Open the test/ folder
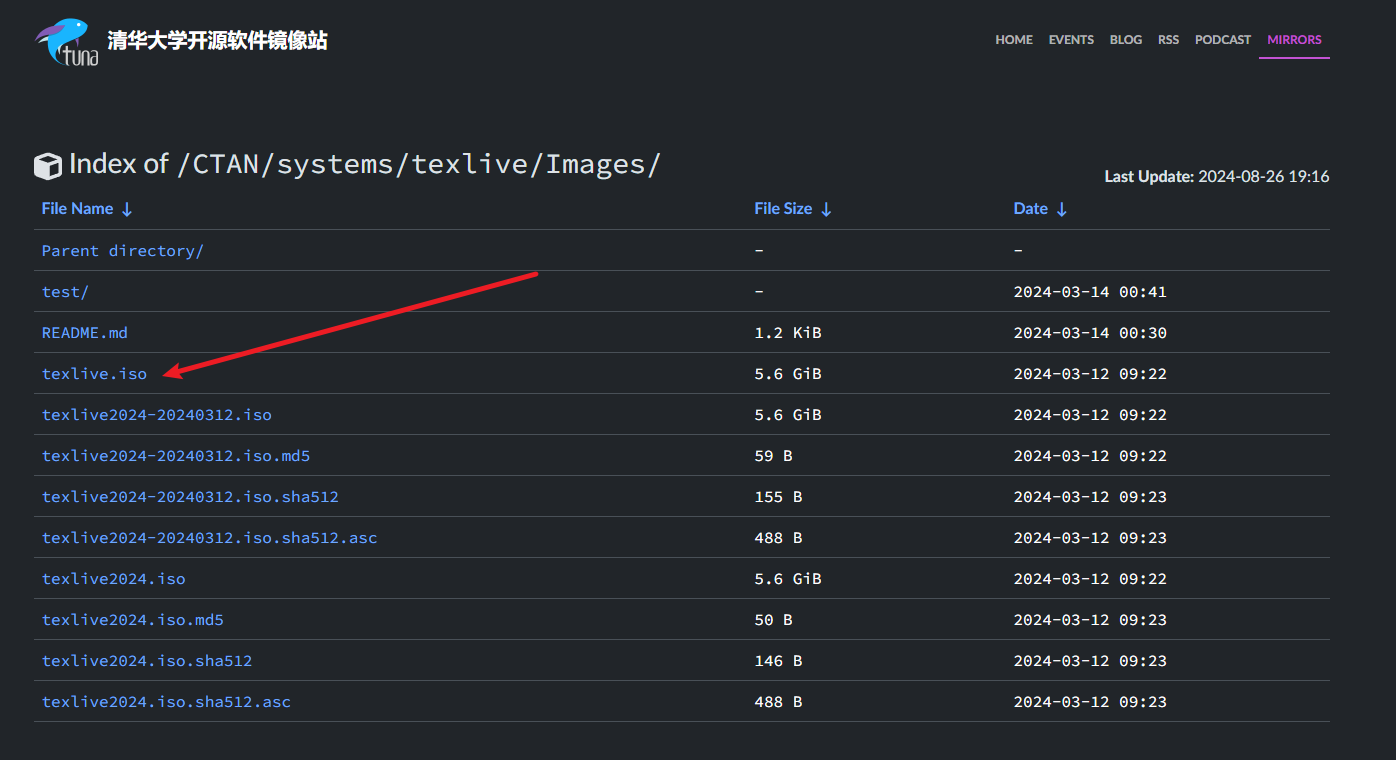The width and height of the screenshot is (1396, 760). pos(65,292)
